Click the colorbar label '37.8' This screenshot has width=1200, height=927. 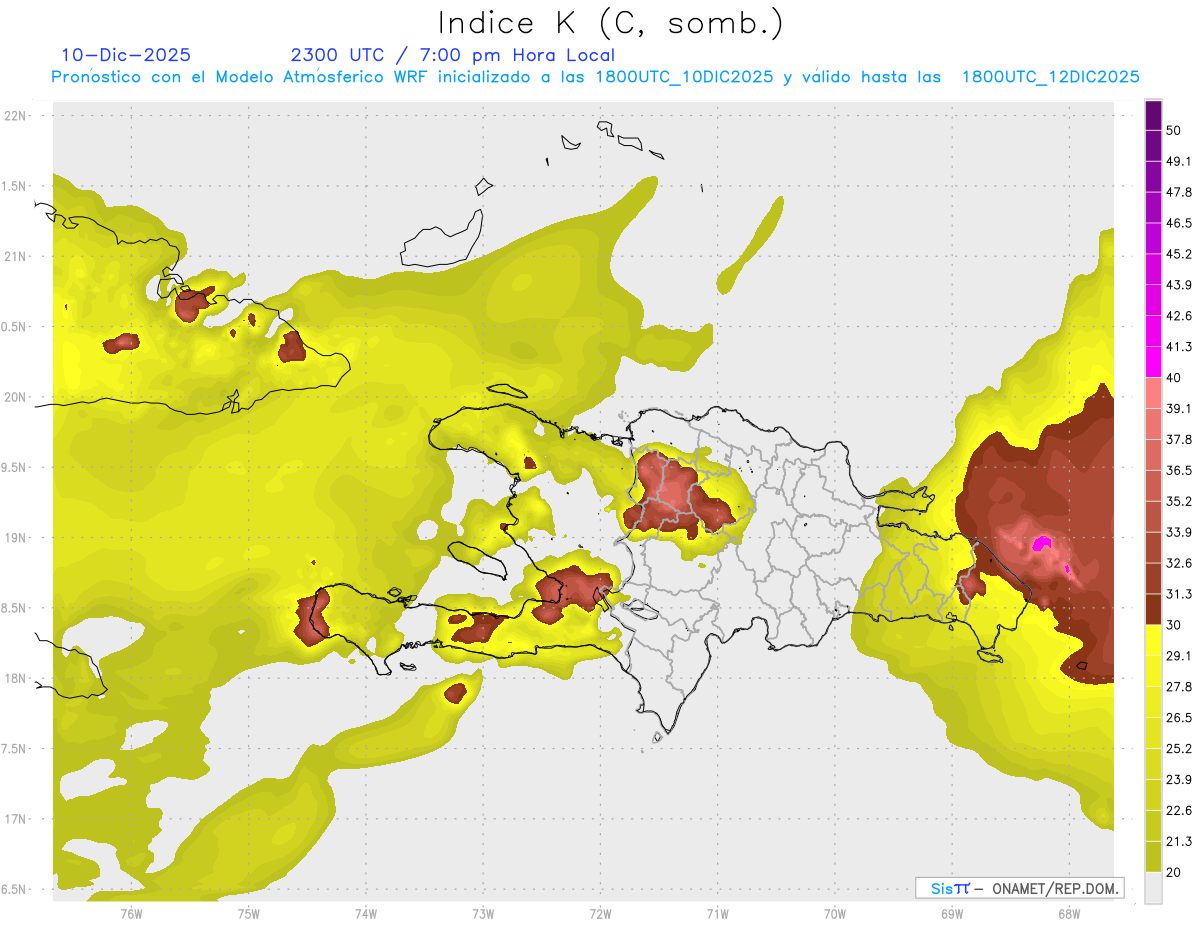[x=1179, y=439]
